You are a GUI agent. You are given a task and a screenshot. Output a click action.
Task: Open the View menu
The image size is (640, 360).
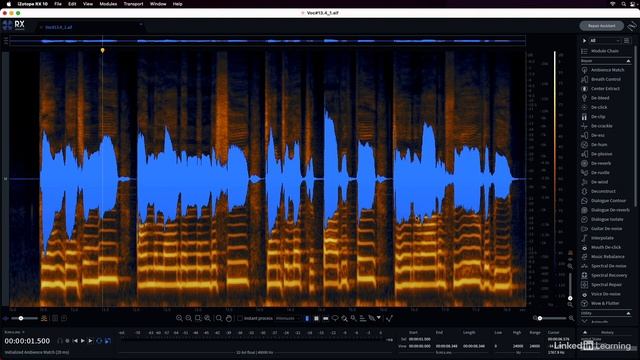tap(88, 4)
